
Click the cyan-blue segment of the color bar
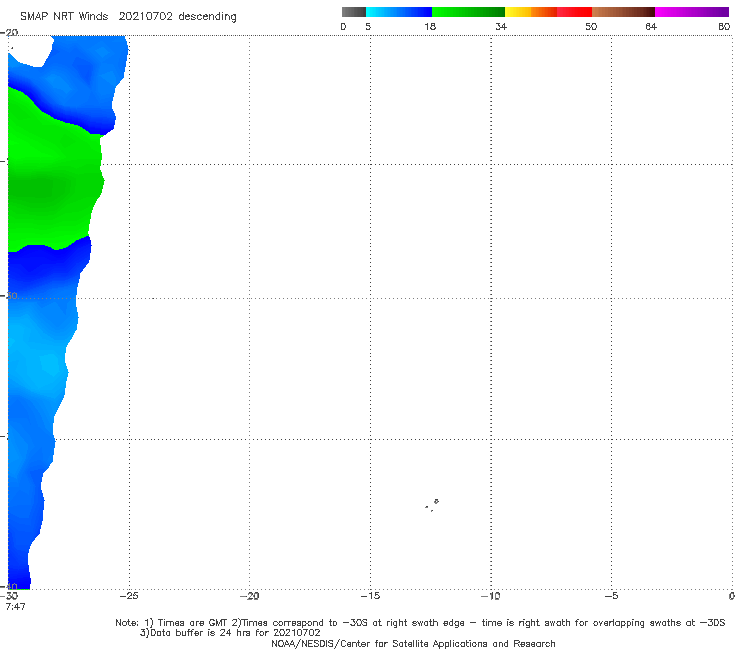[399, 12]
